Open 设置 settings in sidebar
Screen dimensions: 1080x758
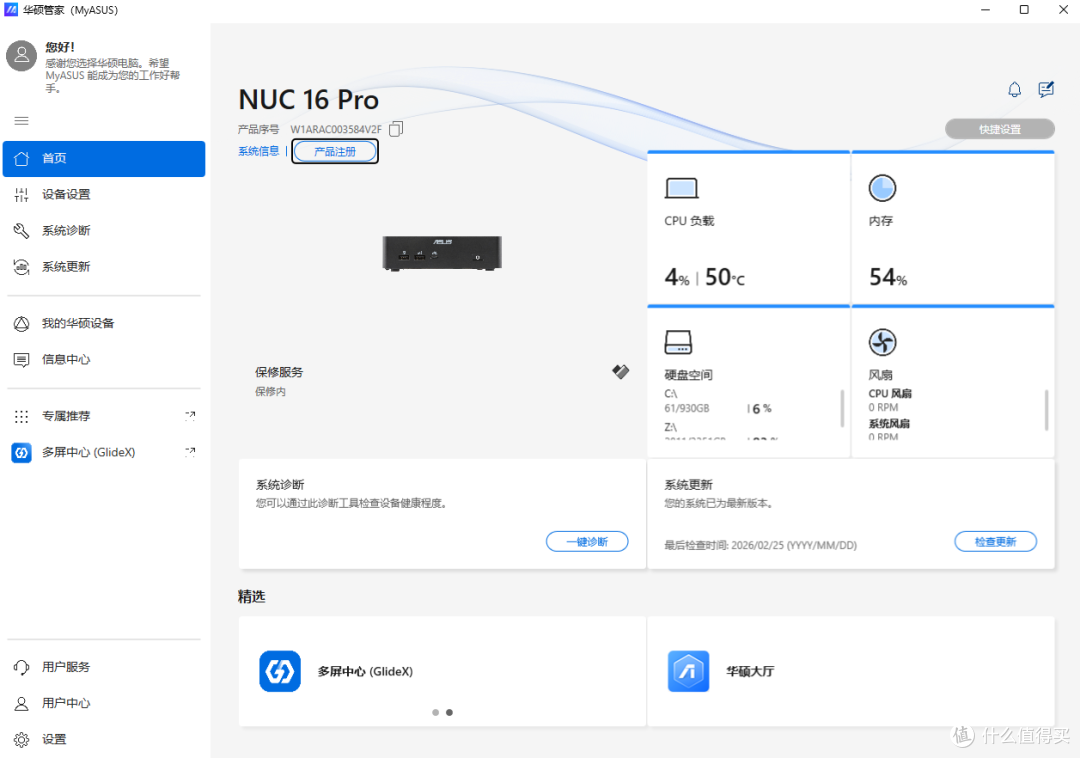pyautogui.click(x=104, y=739)
